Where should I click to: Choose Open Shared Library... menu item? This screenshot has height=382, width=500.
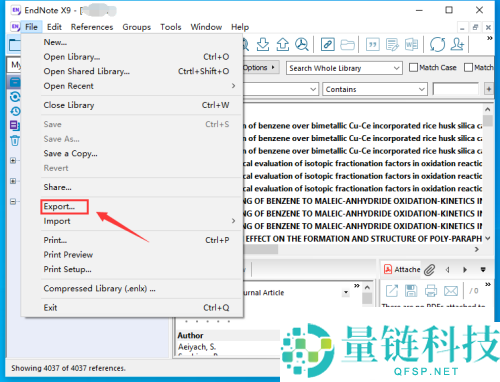point(86,71)
